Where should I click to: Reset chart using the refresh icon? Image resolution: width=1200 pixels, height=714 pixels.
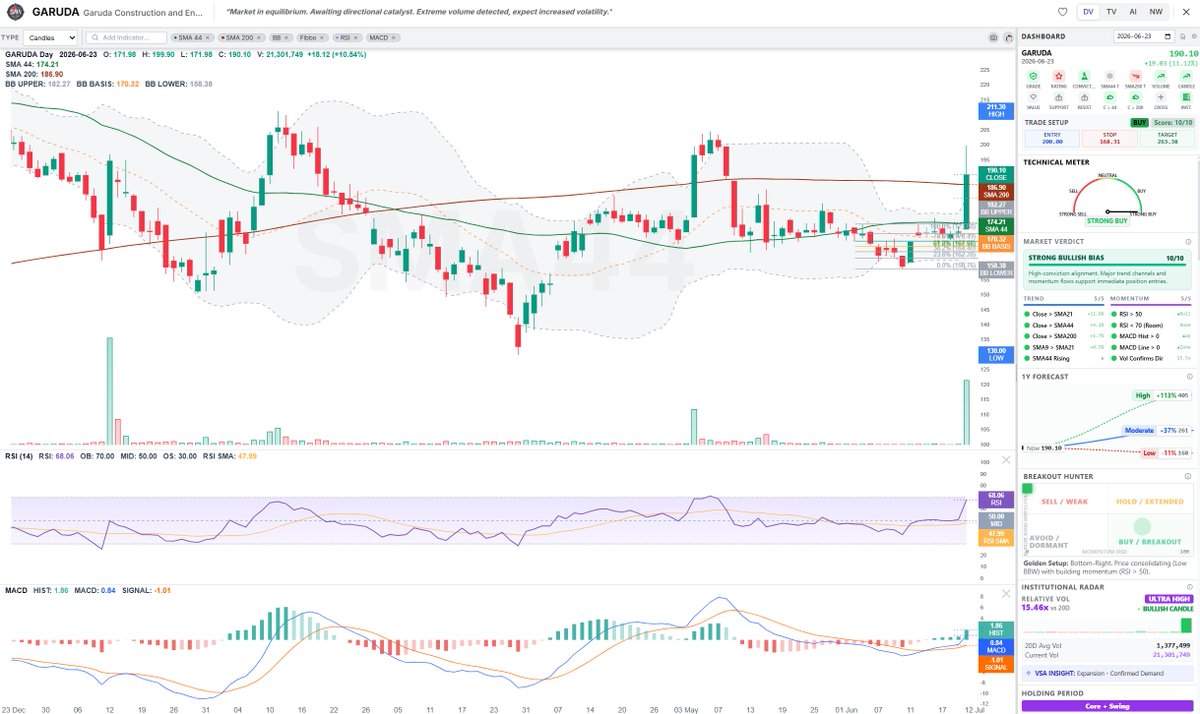coord(1008,37)
